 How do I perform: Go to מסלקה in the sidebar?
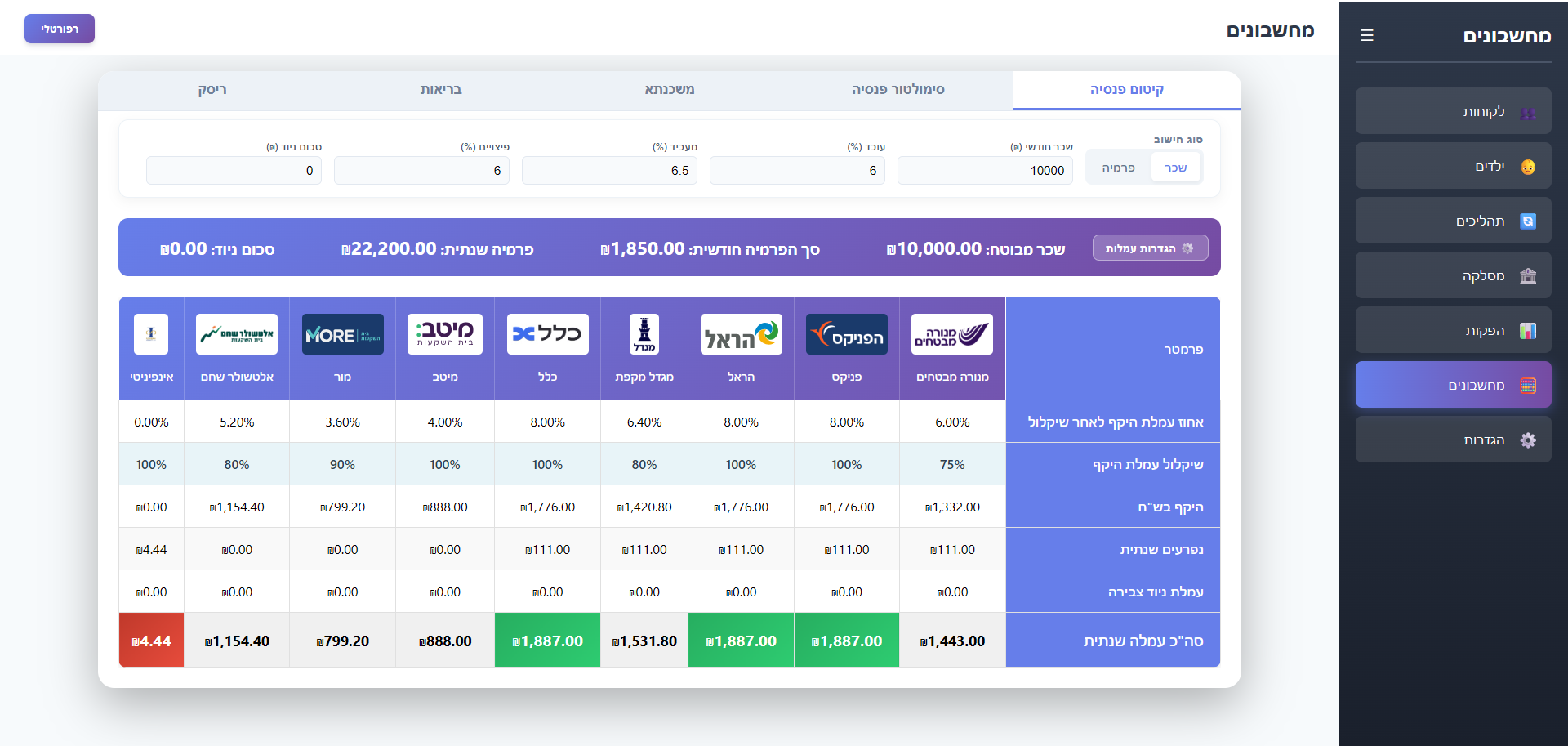pos(1454,275)
